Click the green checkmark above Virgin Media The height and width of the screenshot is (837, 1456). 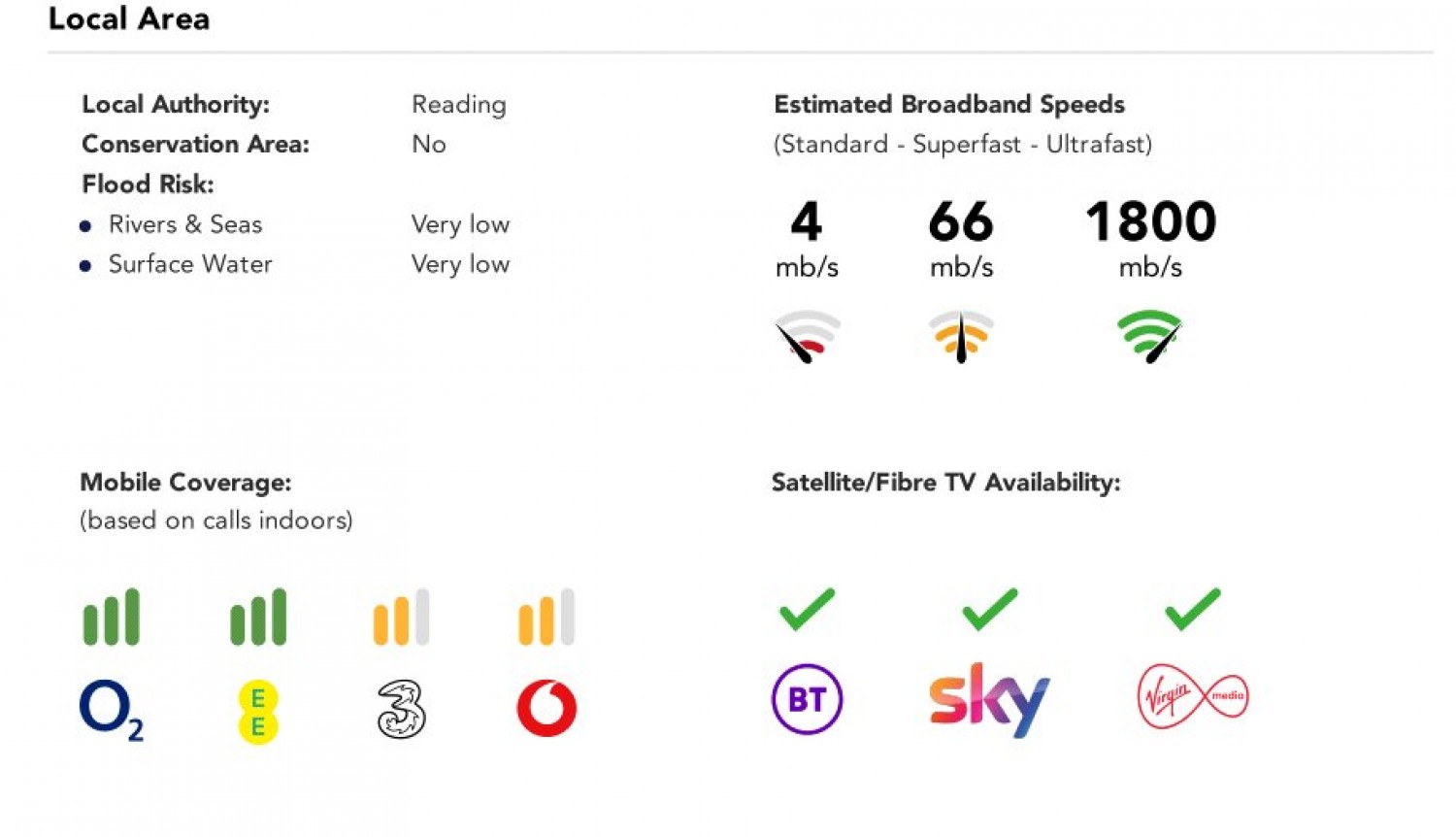pos(1192,609)
